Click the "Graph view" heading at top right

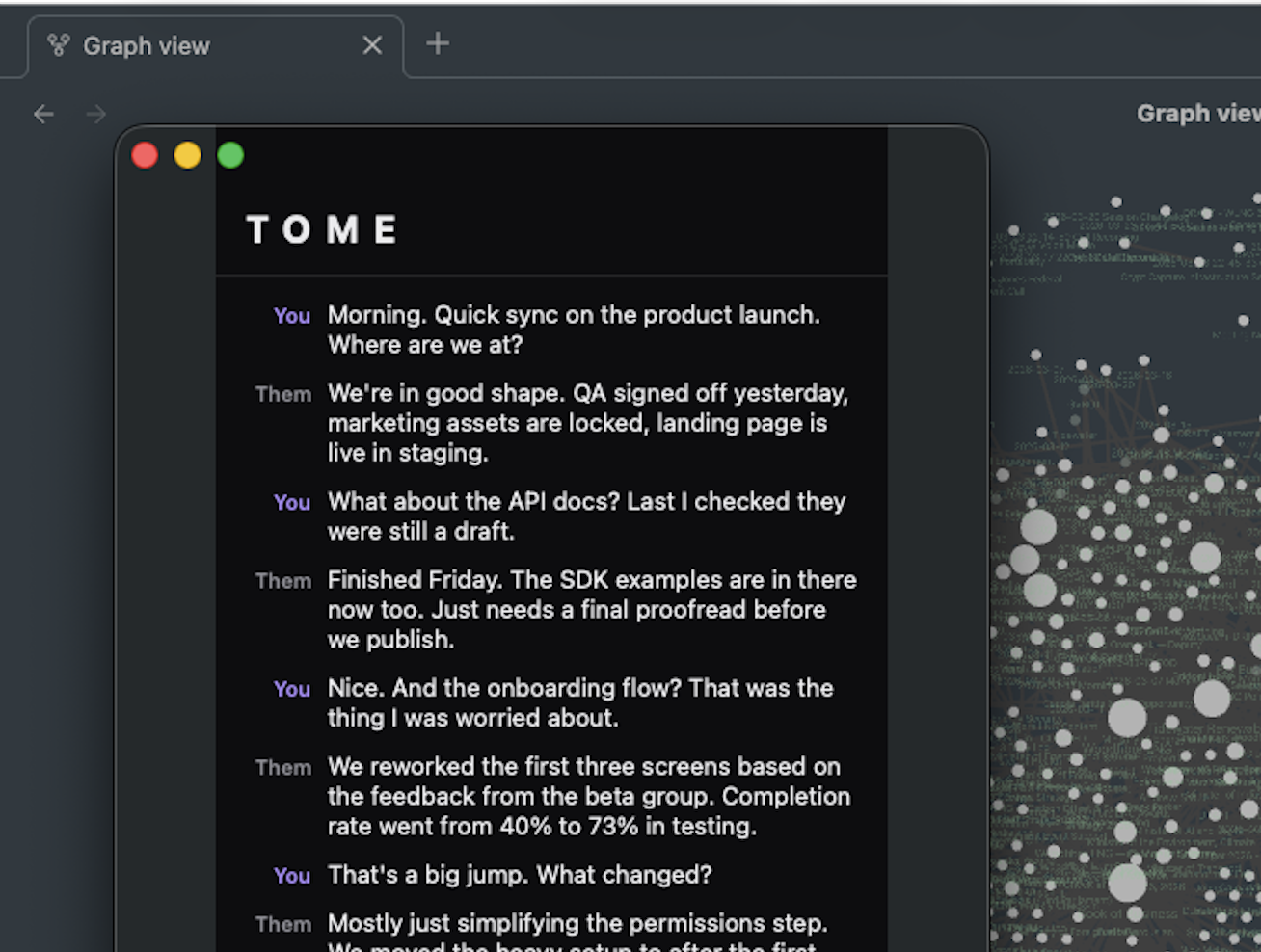point(1198,113)
